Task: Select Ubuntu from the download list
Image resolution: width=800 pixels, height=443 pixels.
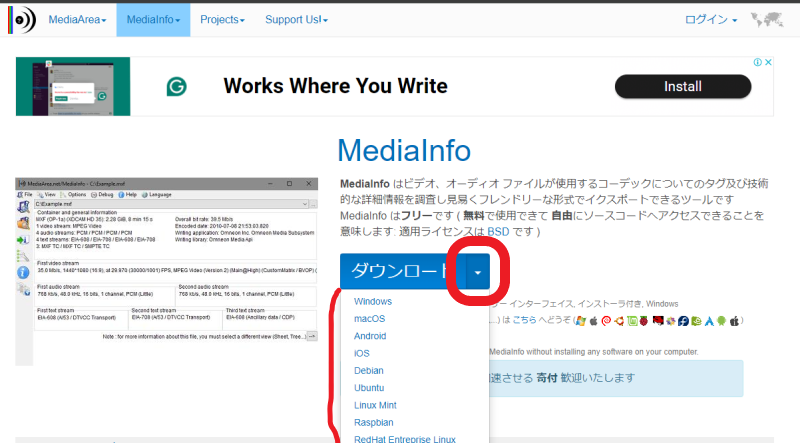Action: (x=369, y=388)
